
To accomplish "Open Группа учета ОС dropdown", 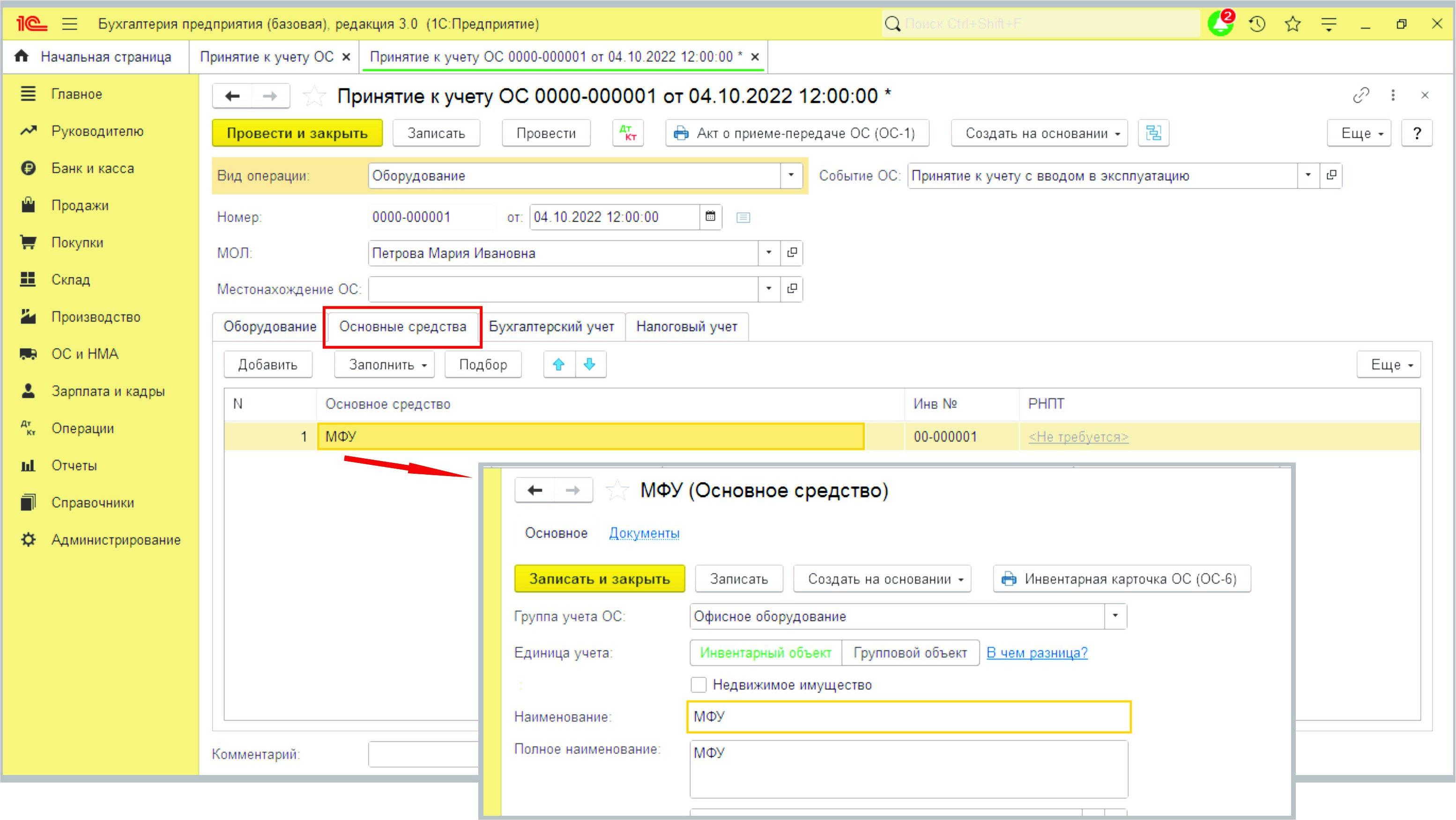I will coord(1115,616).
